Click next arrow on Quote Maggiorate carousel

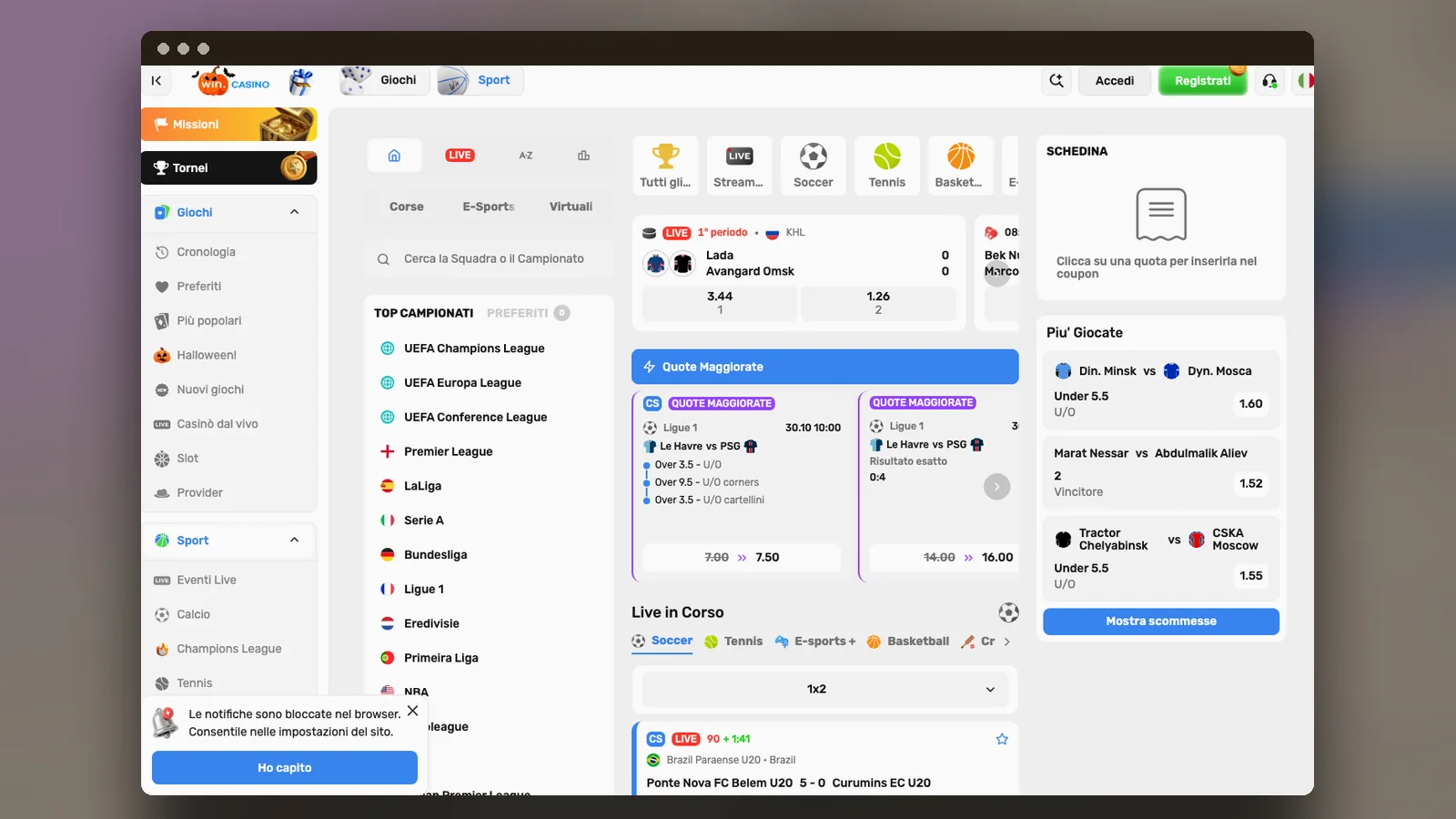996,487
